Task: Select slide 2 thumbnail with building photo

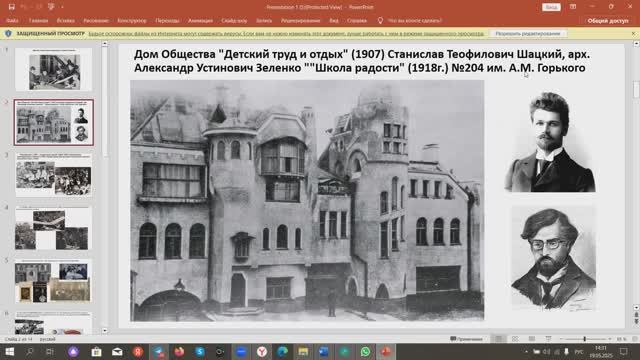Action: 53,122
